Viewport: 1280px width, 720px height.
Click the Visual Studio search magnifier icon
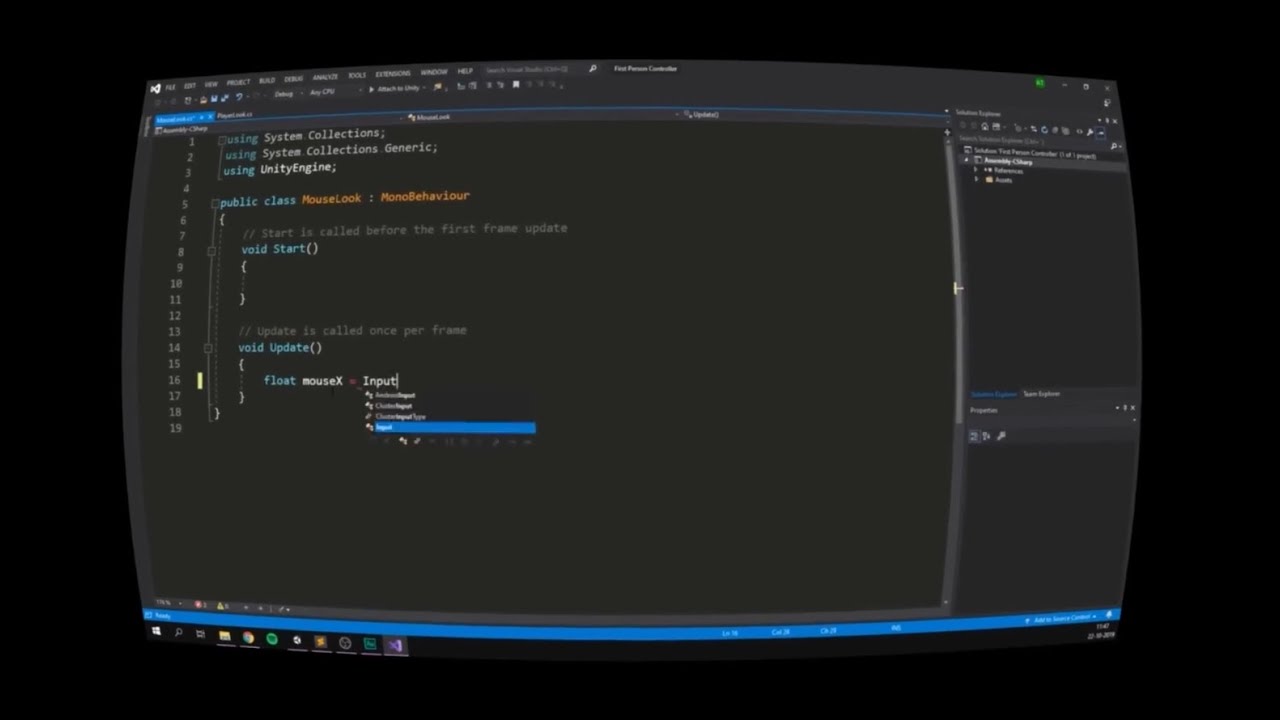pyautogui.click(x=592, y=68)
